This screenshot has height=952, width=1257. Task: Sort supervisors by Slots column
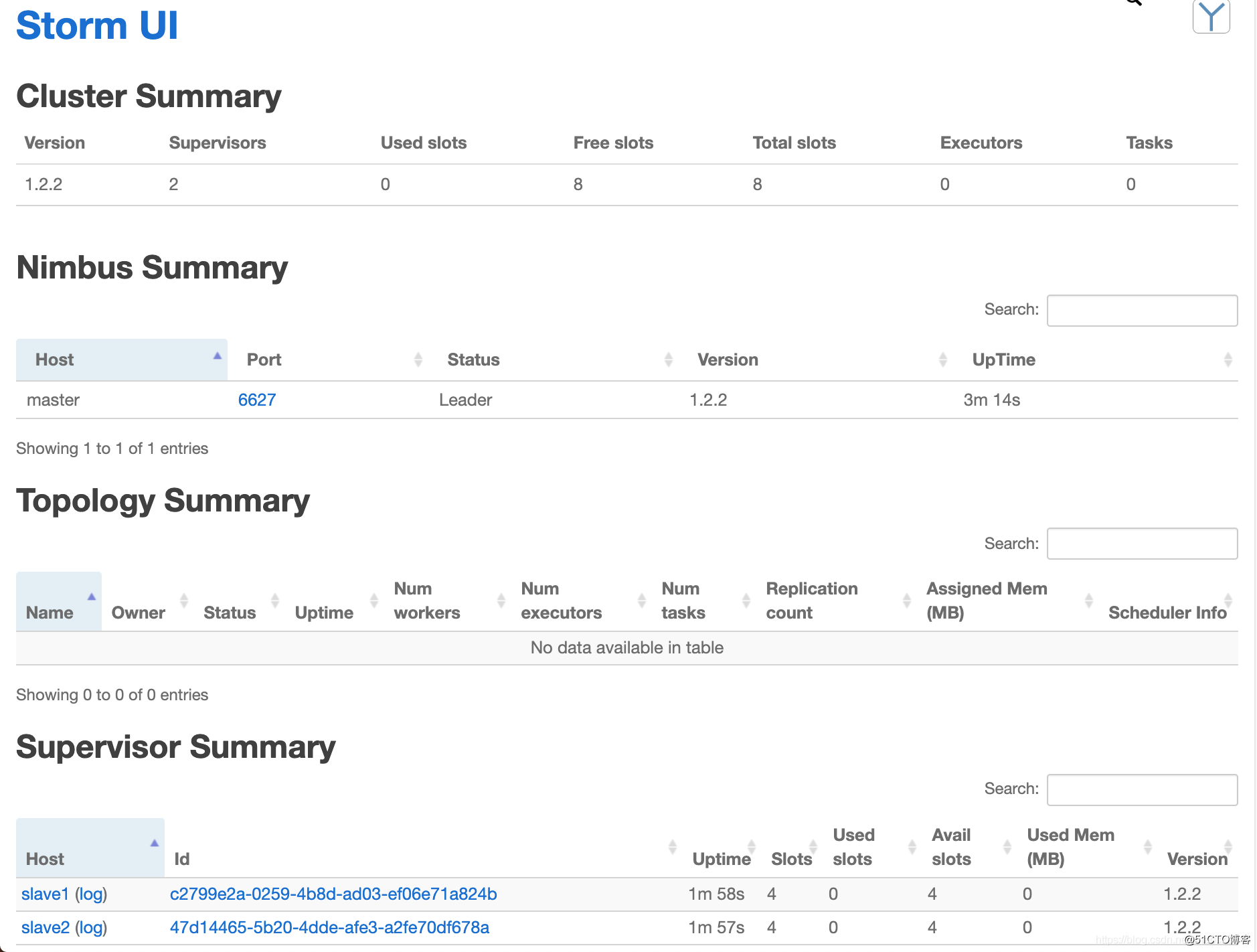coord(792,848)
